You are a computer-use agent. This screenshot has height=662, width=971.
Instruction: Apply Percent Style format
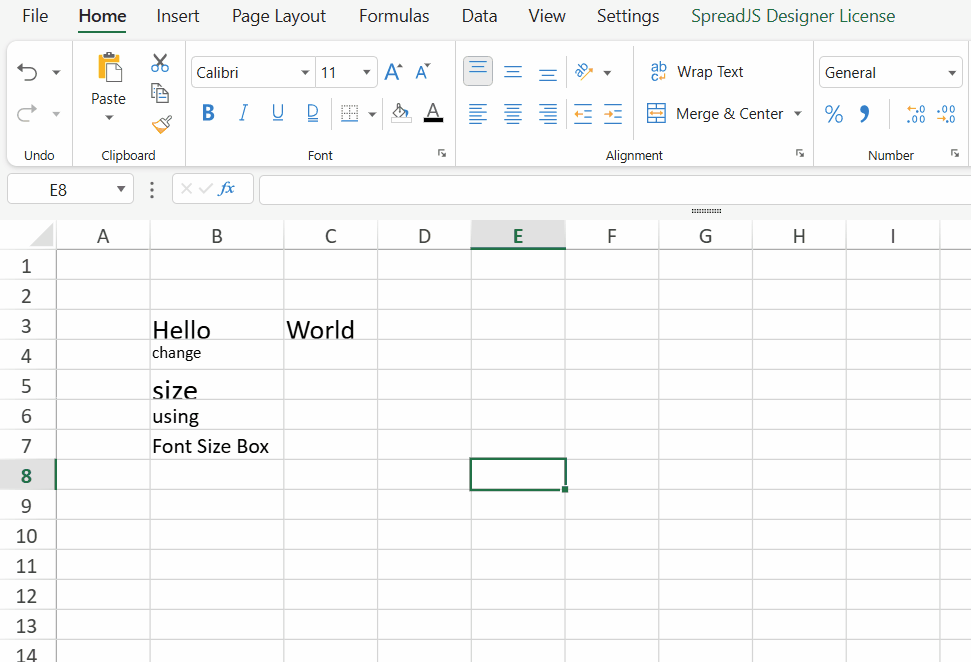[x=834, y=114]
